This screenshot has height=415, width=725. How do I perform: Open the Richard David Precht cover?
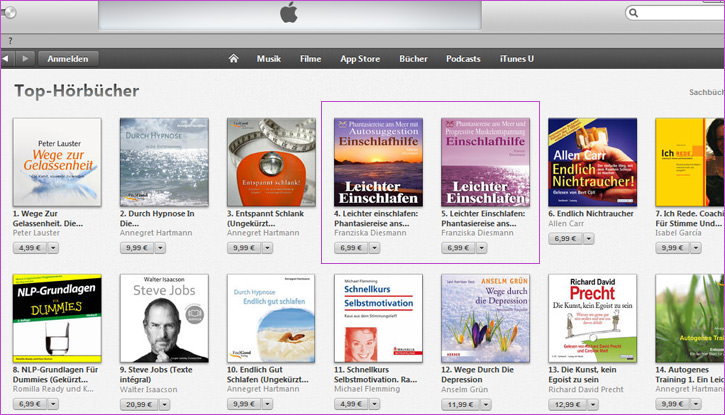tap(592, 318)
